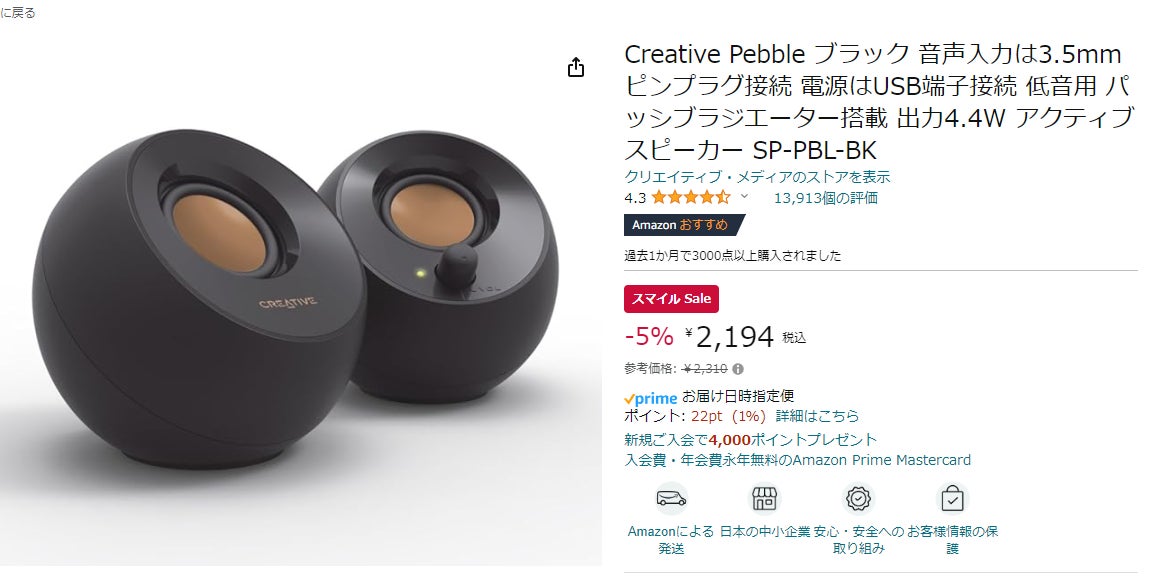Screen dimensions: 1159x580
Task: Open points details link 詳細はこちら
Action: coord(818,416)
